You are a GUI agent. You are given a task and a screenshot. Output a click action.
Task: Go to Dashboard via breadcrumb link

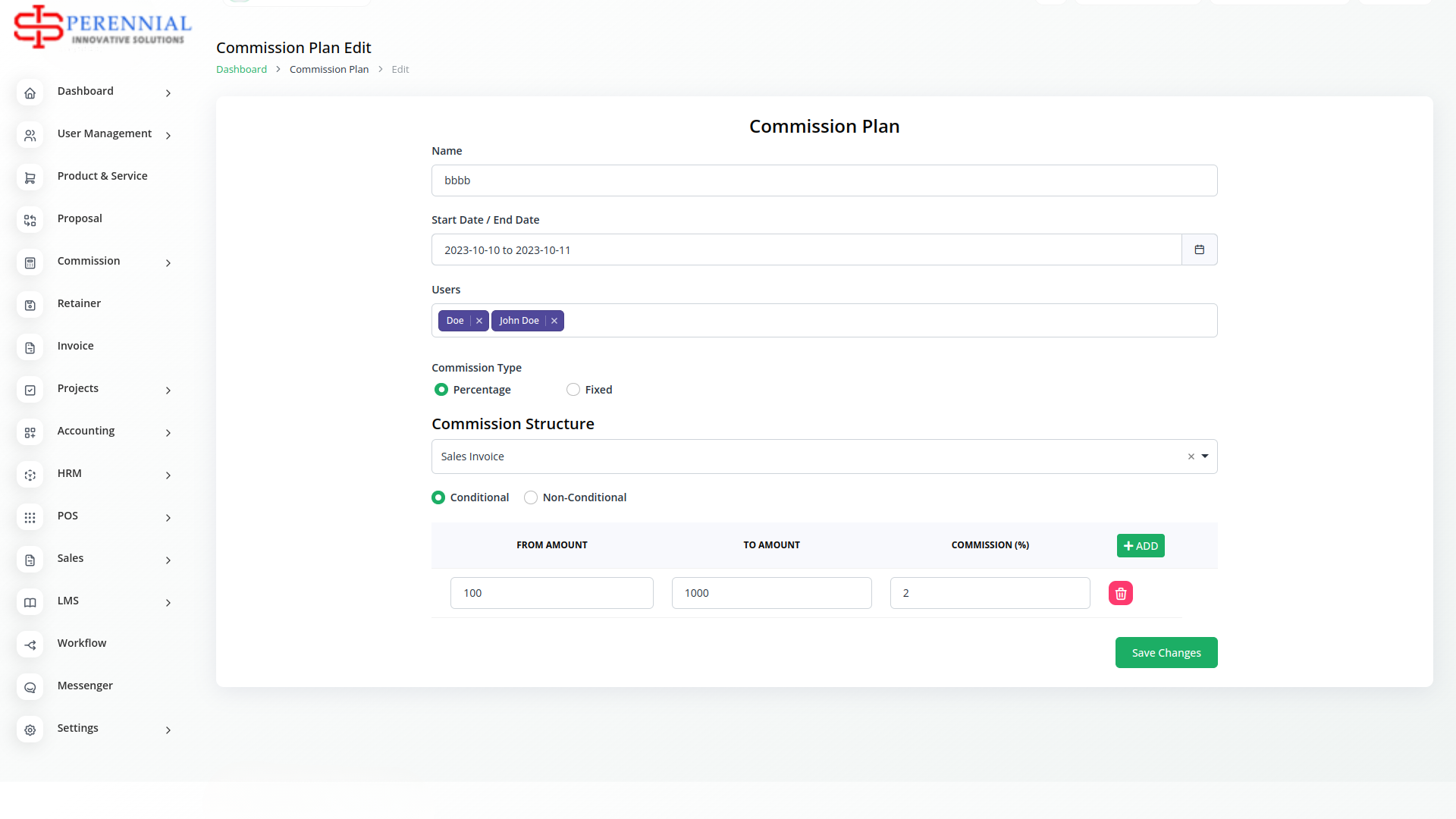(x=241, y=69)
